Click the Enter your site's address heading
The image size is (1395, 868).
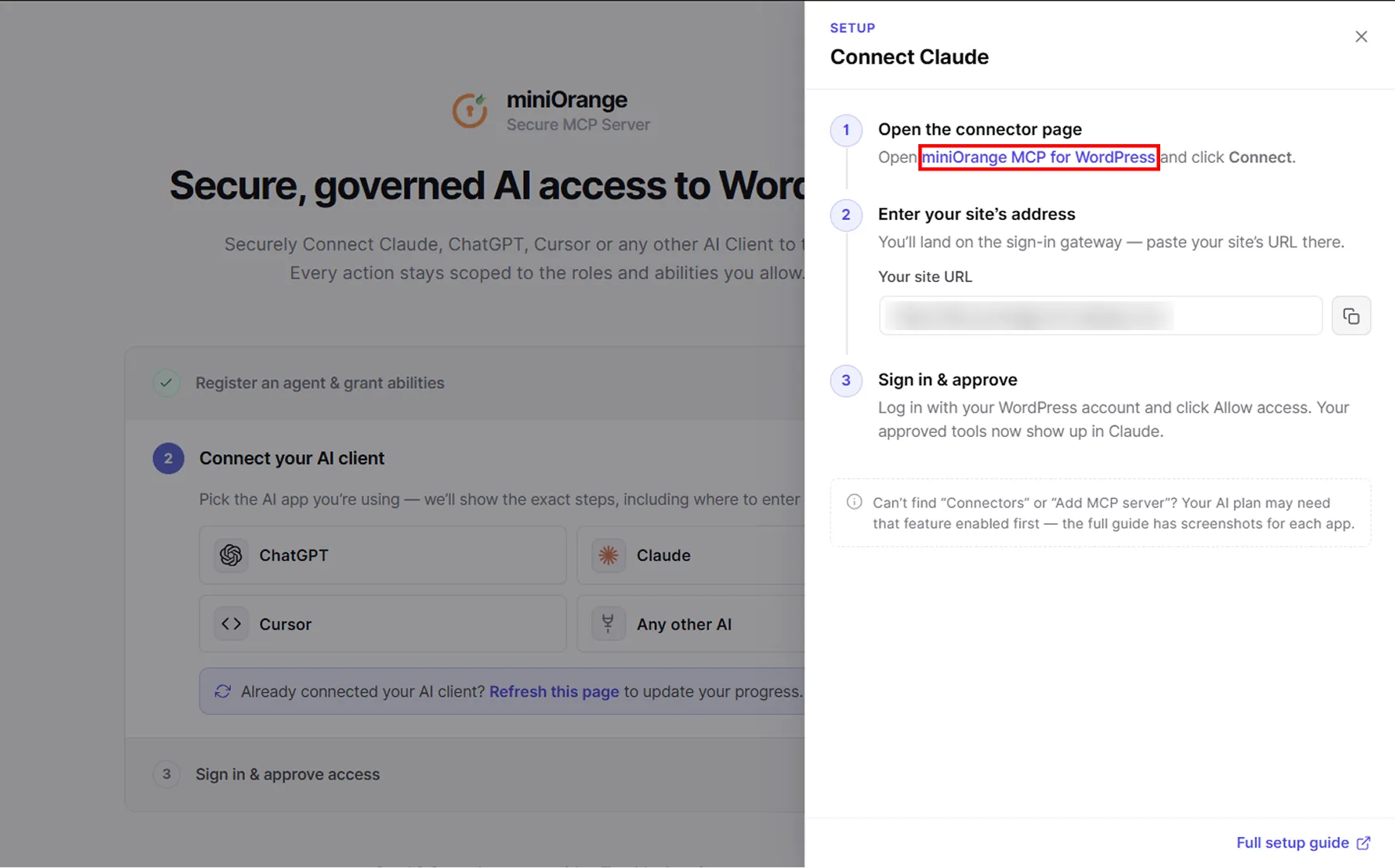(x=976, y=214)
